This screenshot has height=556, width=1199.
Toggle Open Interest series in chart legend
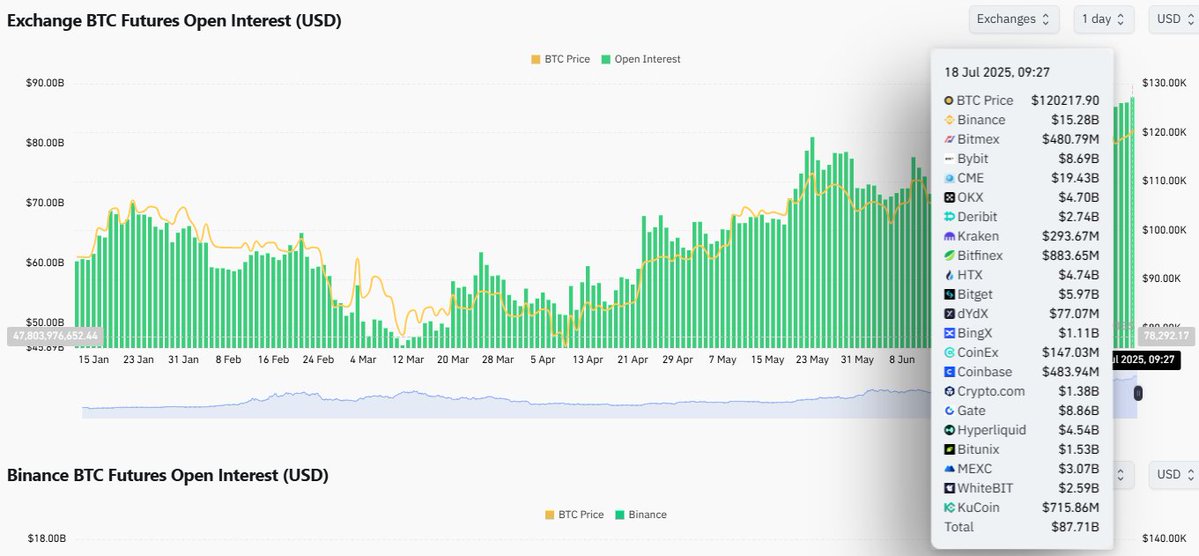(641, 59)
